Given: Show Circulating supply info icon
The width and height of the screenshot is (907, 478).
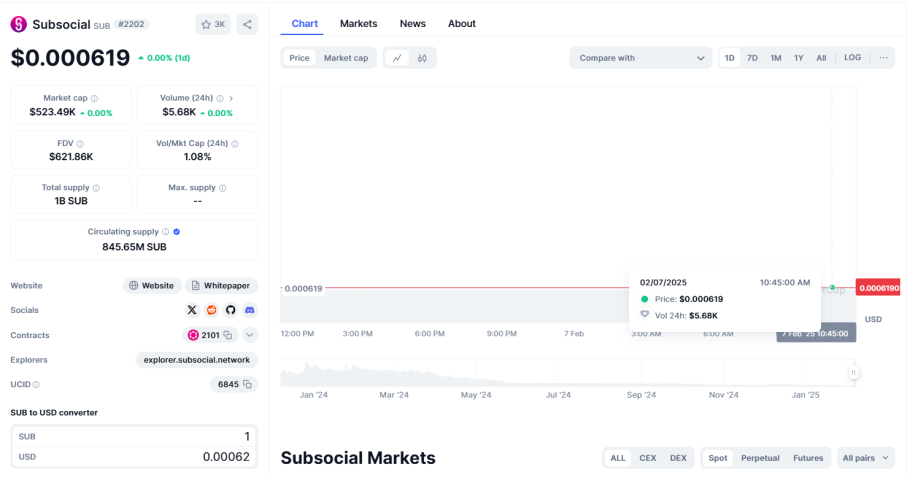Looking at the screenshot, I should (x=165, y=231).
